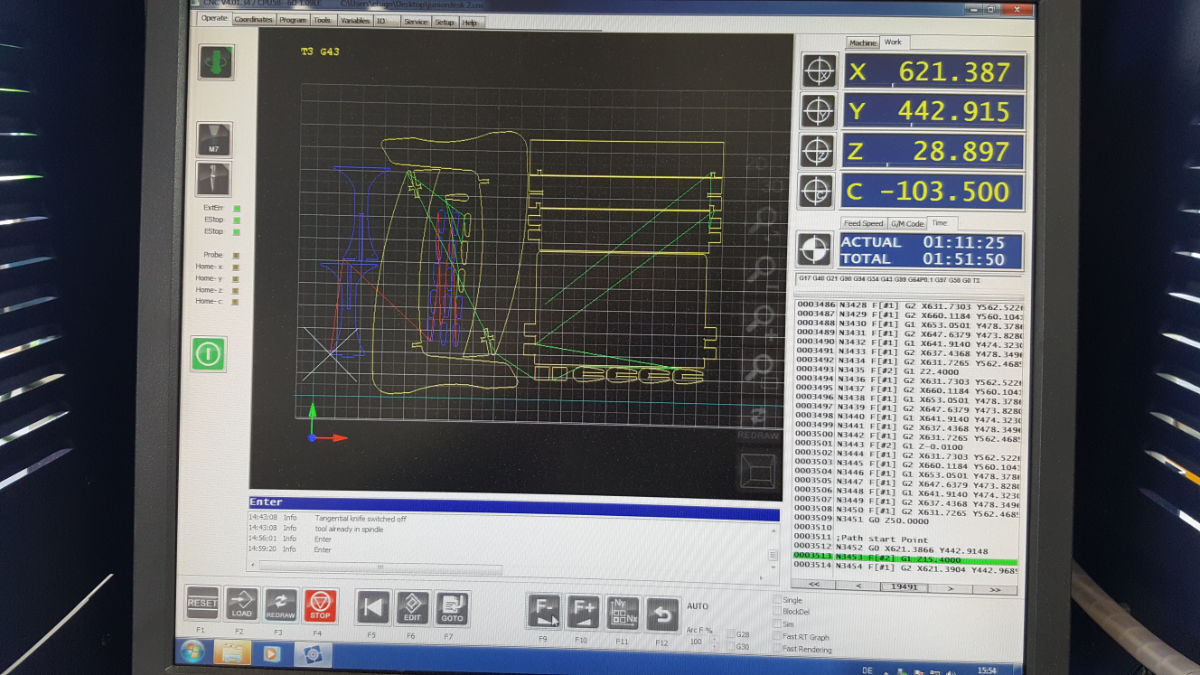Zero the X axis crosshair button
Screen dimensions: 1200x675
click(819, 71)
